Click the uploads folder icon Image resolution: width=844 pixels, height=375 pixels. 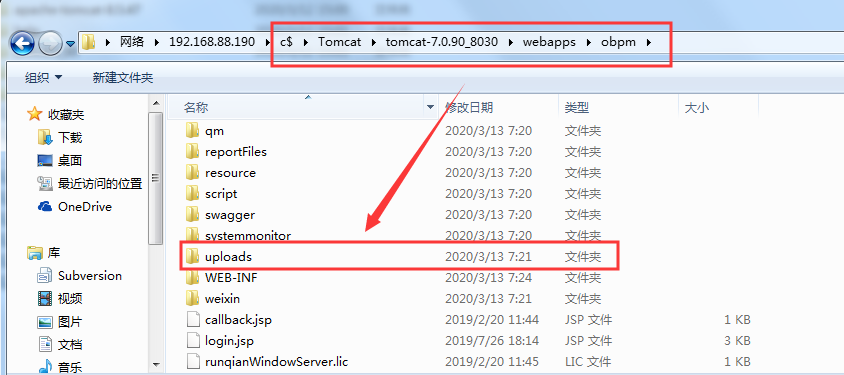coord(193,256)
